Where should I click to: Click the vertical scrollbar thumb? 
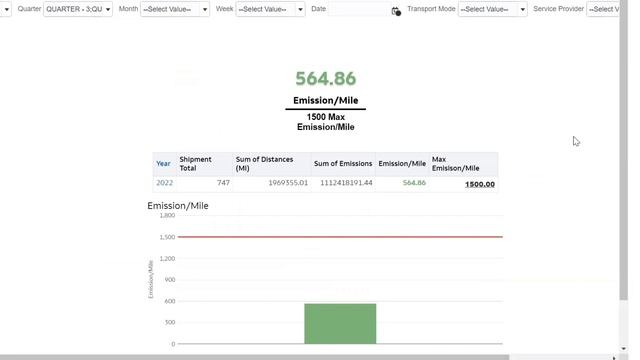(x=623, y=150)
